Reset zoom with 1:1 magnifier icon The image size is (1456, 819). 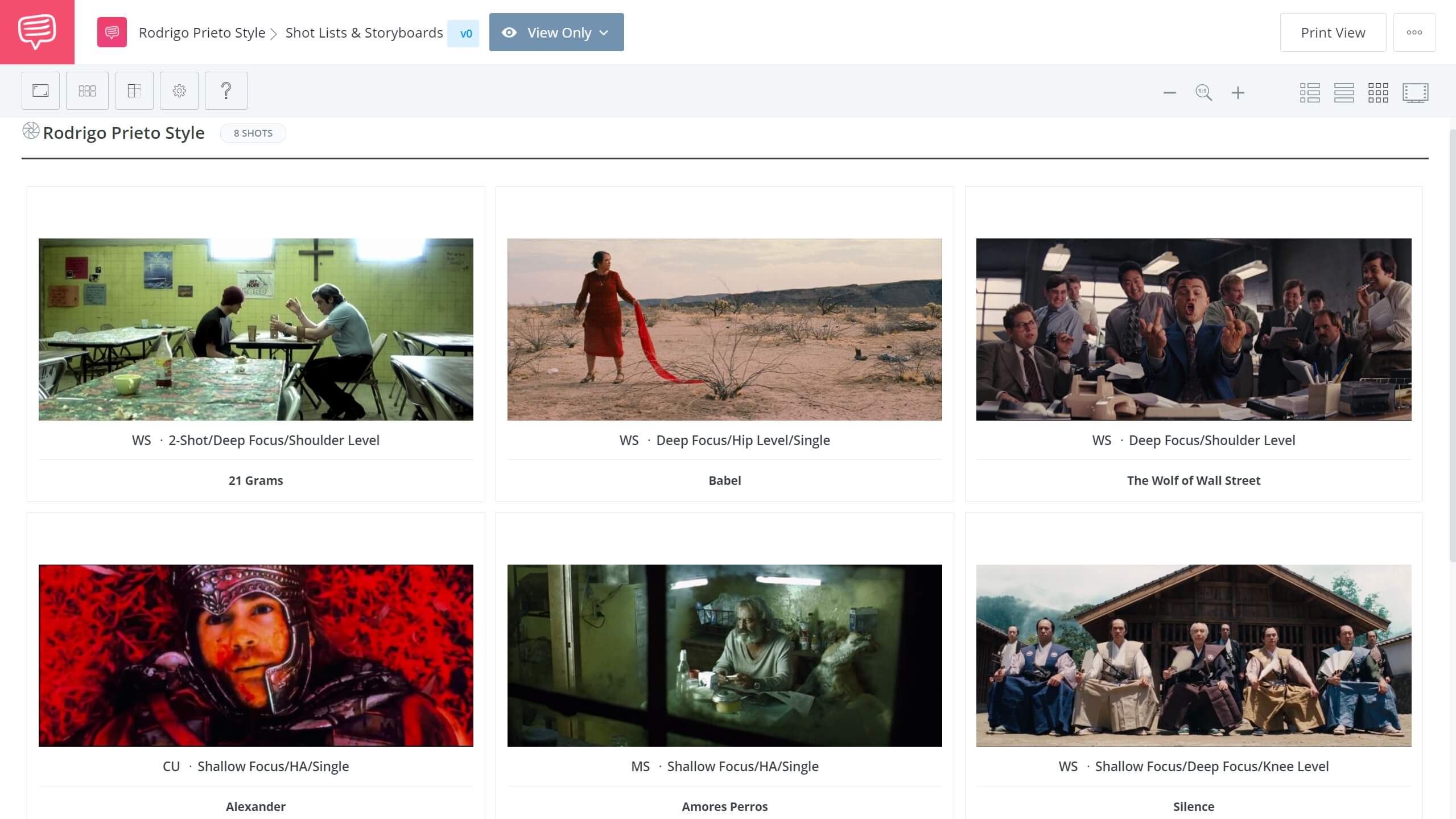(x=1203, y=93)
